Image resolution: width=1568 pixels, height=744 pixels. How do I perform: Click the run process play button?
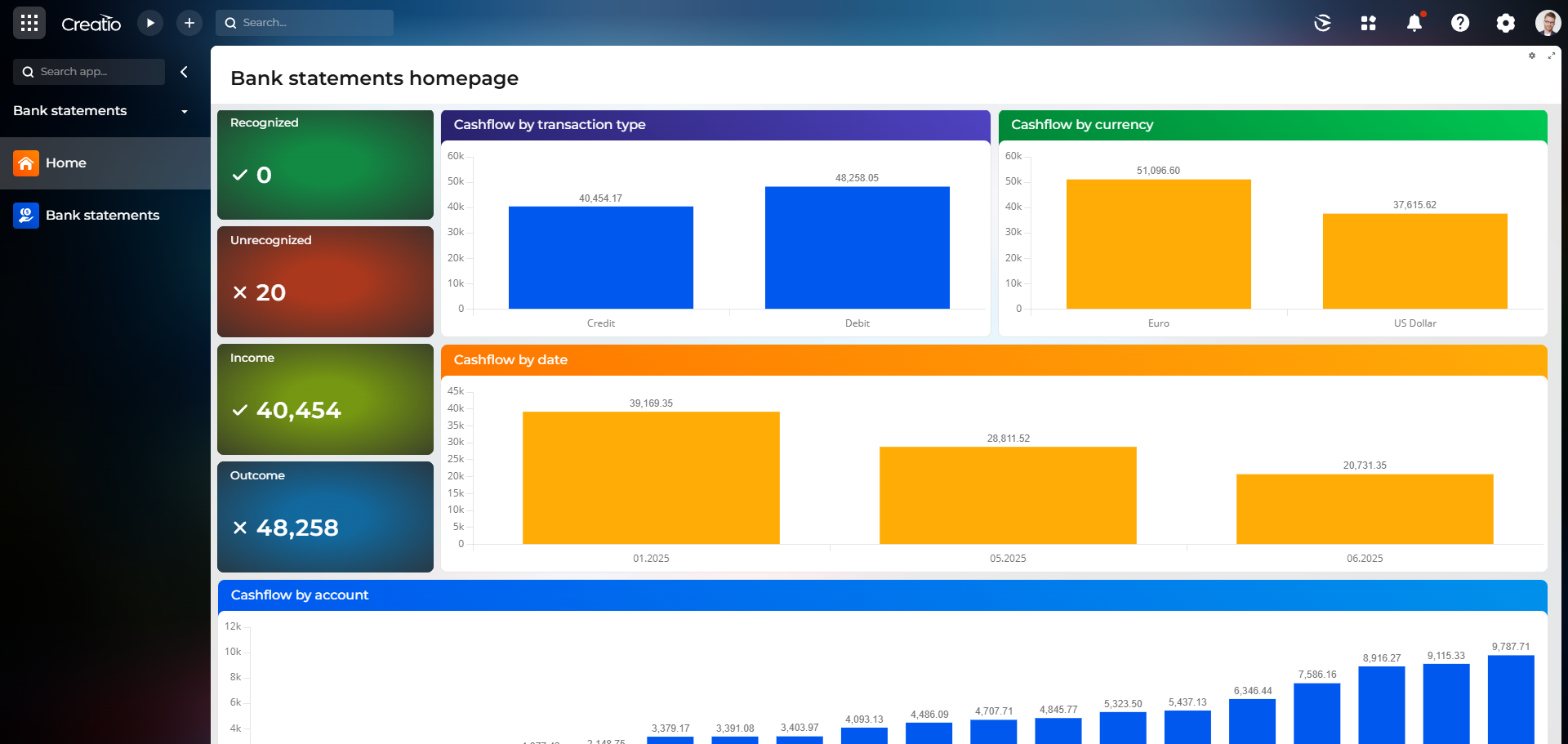point(150,23)
